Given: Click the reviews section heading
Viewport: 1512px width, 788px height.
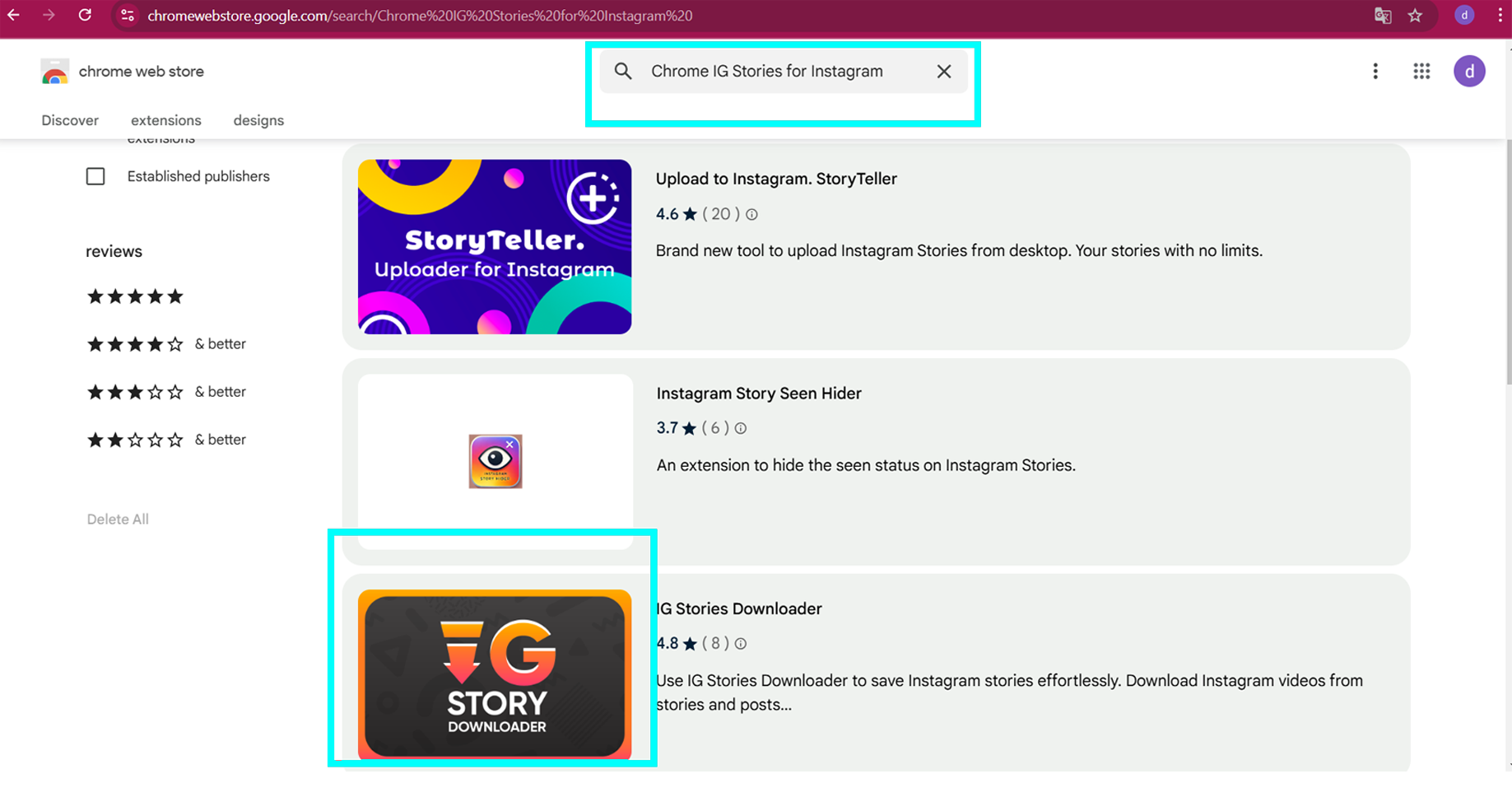Looking at the screenshot, I should coord(114,252).
